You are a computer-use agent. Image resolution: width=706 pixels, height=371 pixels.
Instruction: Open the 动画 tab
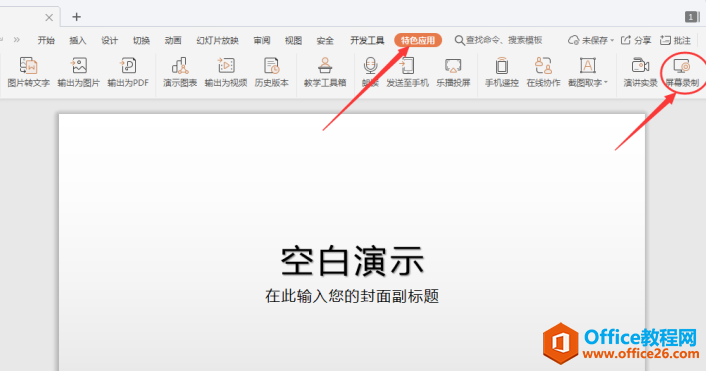tap(173, 41)
